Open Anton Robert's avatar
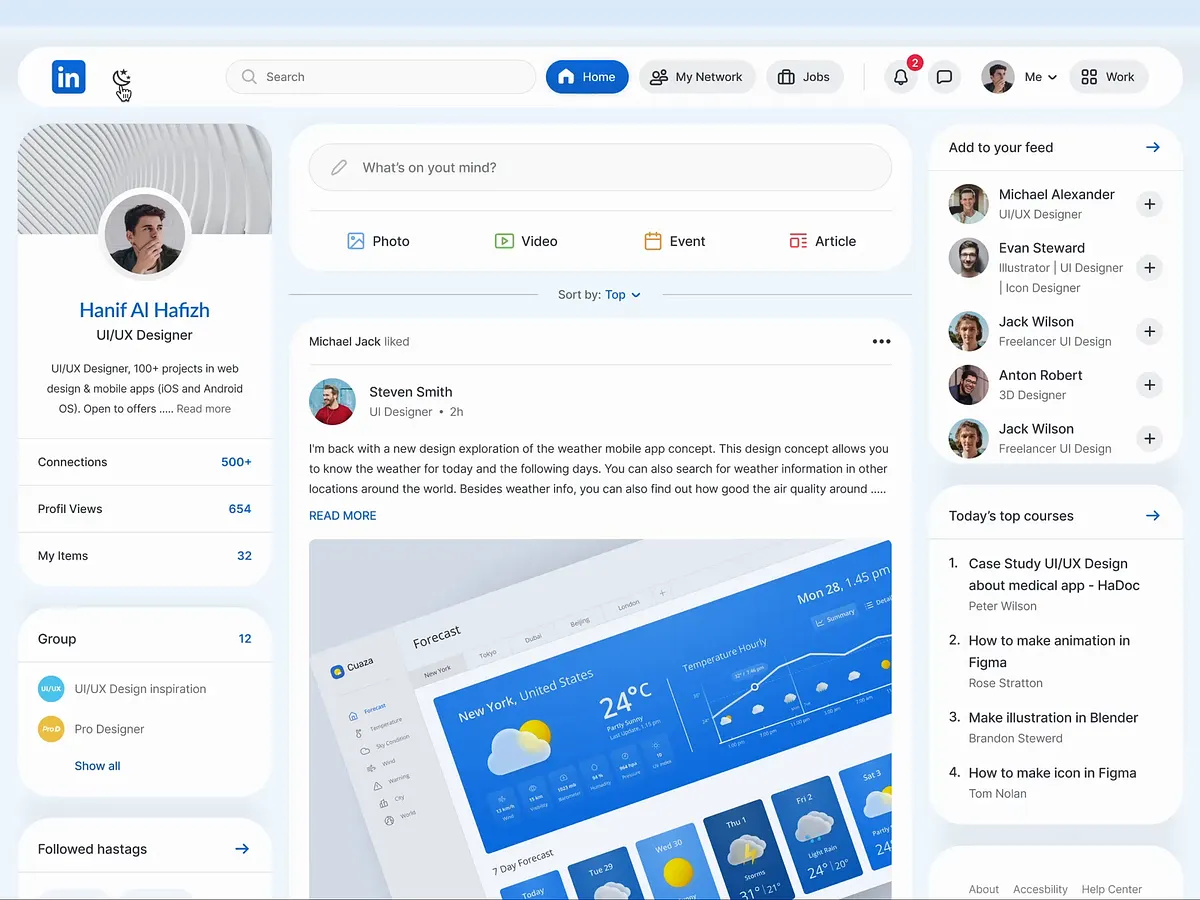Image resolution: width=1200 pixels, height=900 pixels. click(968, 385)
